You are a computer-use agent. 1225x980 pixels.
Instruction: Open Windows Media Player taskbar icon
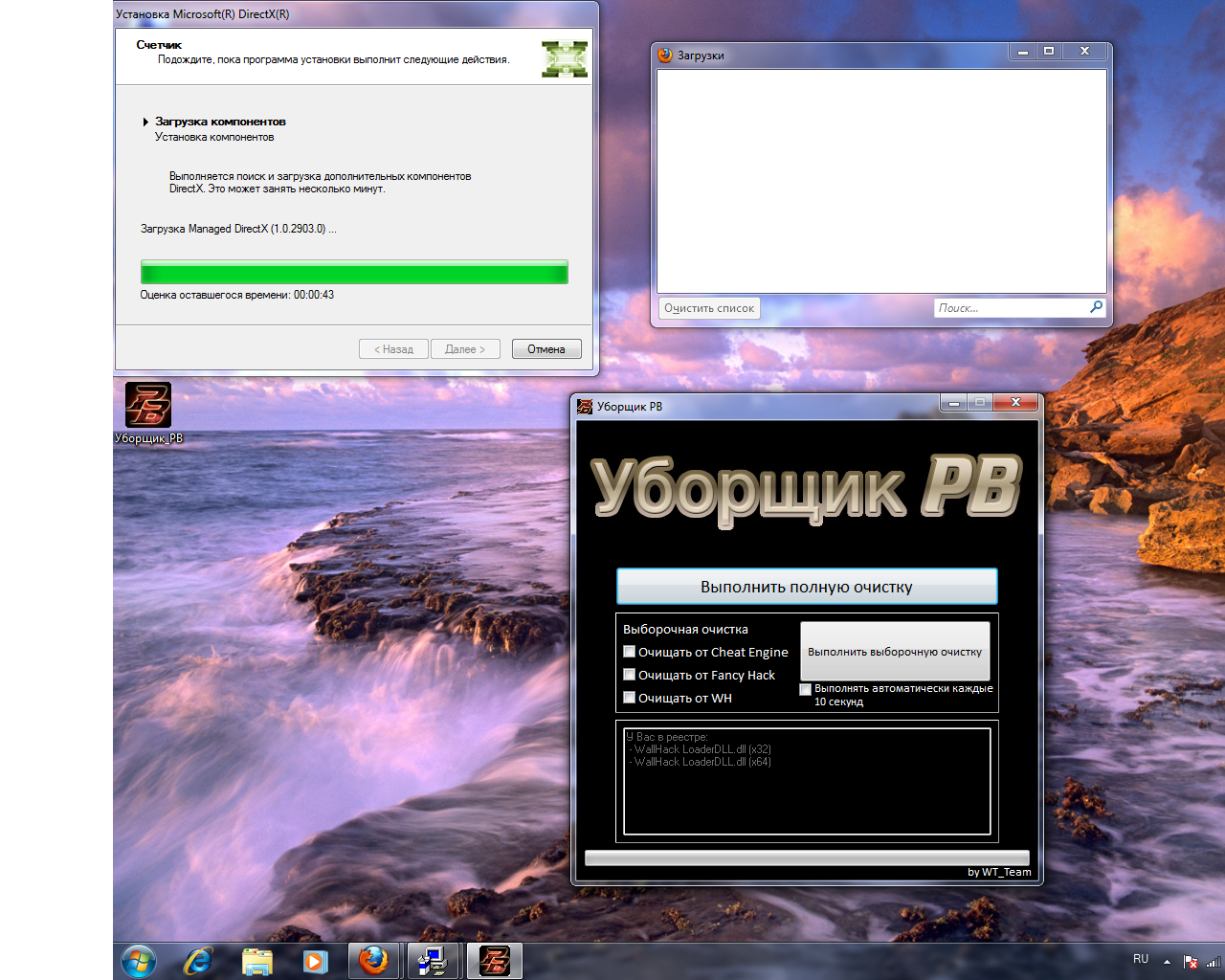(x=315, y=961)
